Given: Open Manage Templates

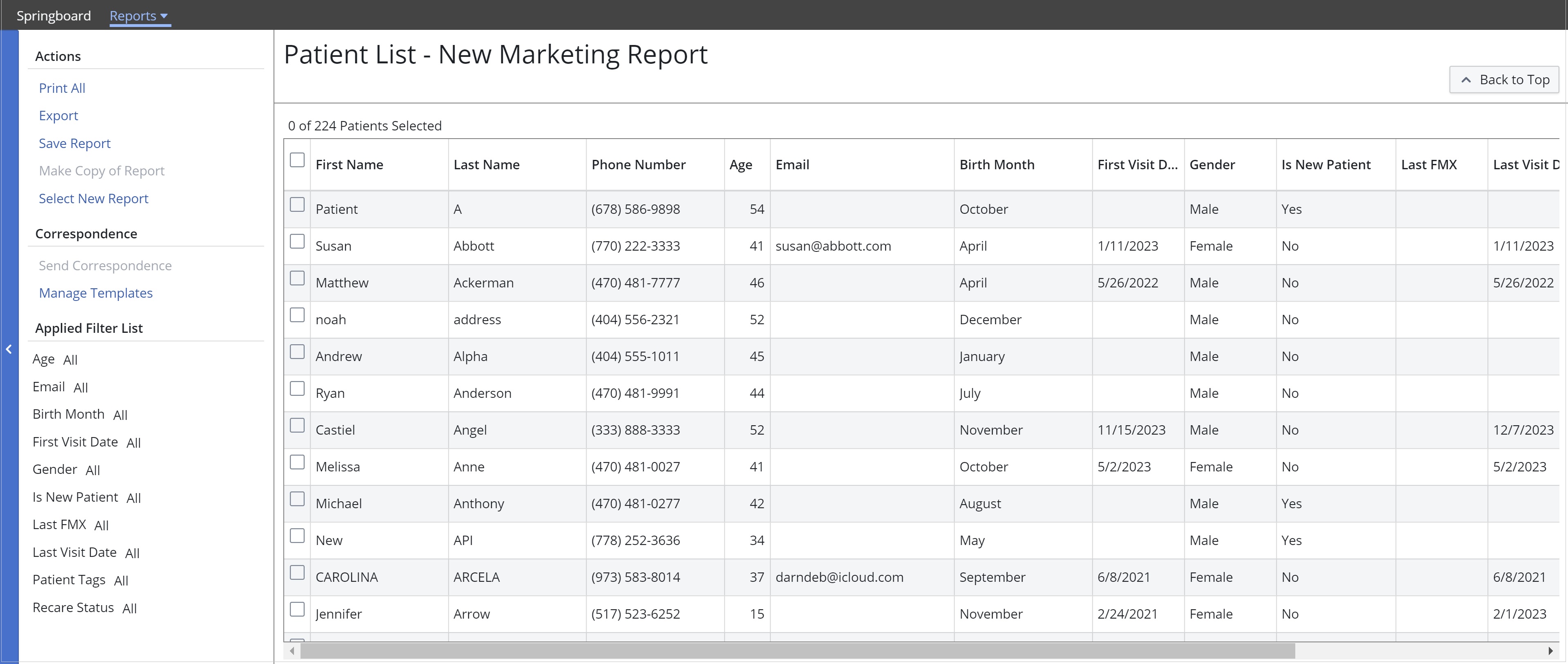Looking at the screenshot, I should tap(96, 293).
